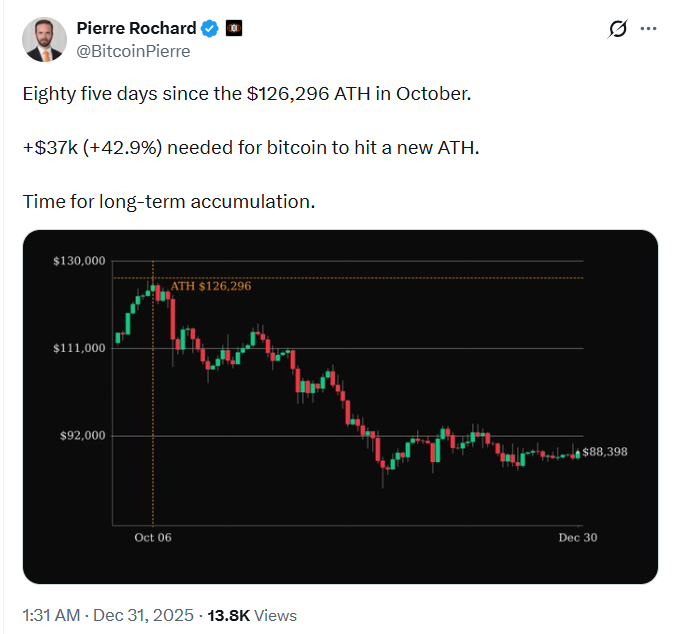Click the orange ATH $126,296 chart label

click(210, 286)
